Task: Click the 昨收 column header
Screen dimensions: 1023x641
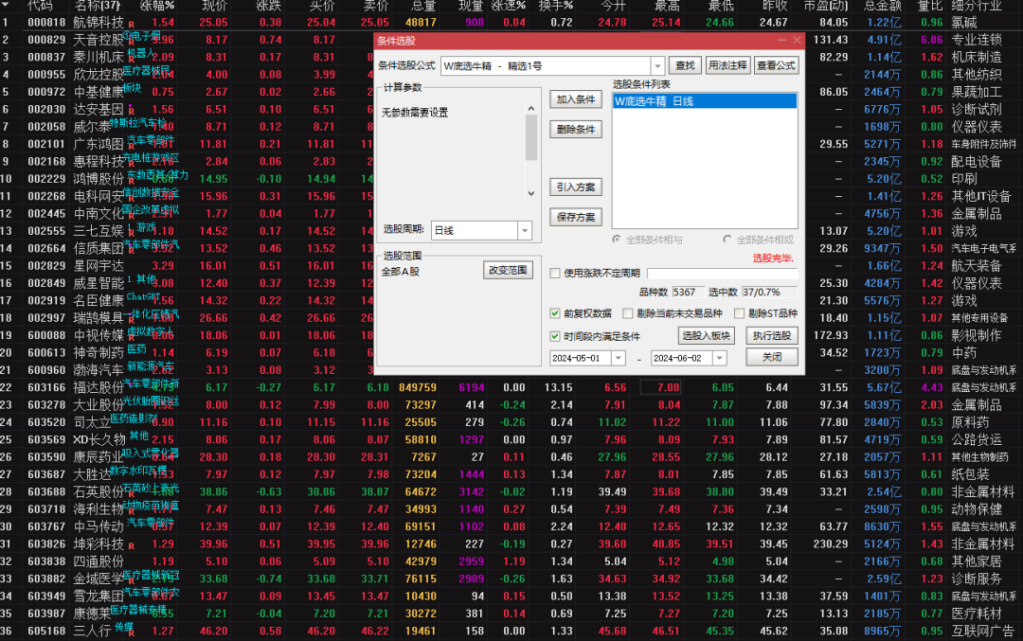Action: [774, 6]
